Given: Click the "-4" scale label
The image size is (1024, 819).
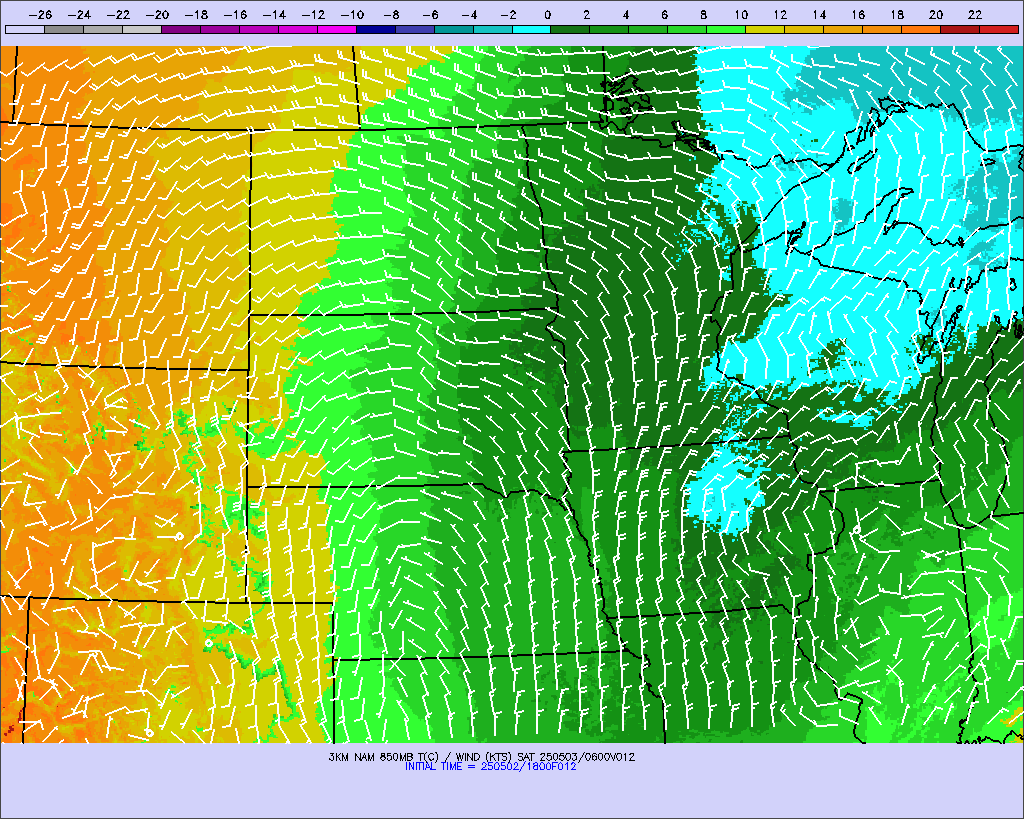Looking at the screenshot, I should click(470, 14).
